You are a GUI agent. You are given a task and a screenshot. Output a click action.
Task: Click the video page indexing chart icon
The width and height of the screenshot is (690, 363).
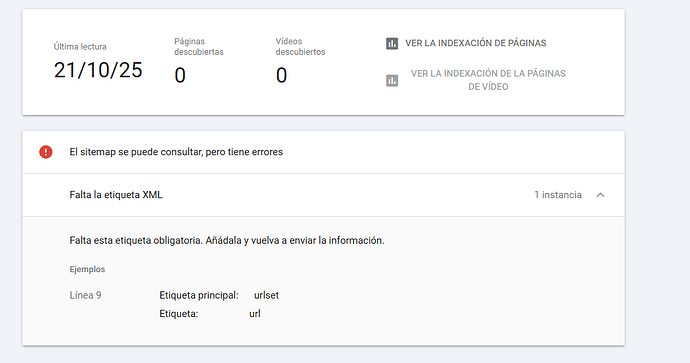[392, 80]
